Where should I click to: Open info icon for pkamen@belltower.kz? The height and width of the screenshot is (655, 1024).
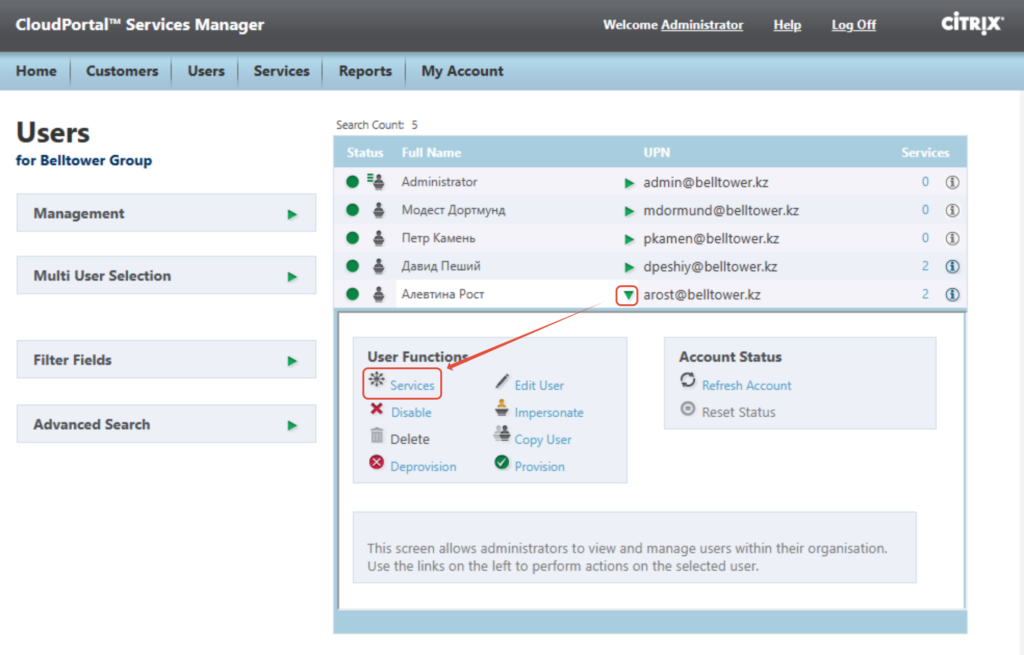click(x=952, y=238)
